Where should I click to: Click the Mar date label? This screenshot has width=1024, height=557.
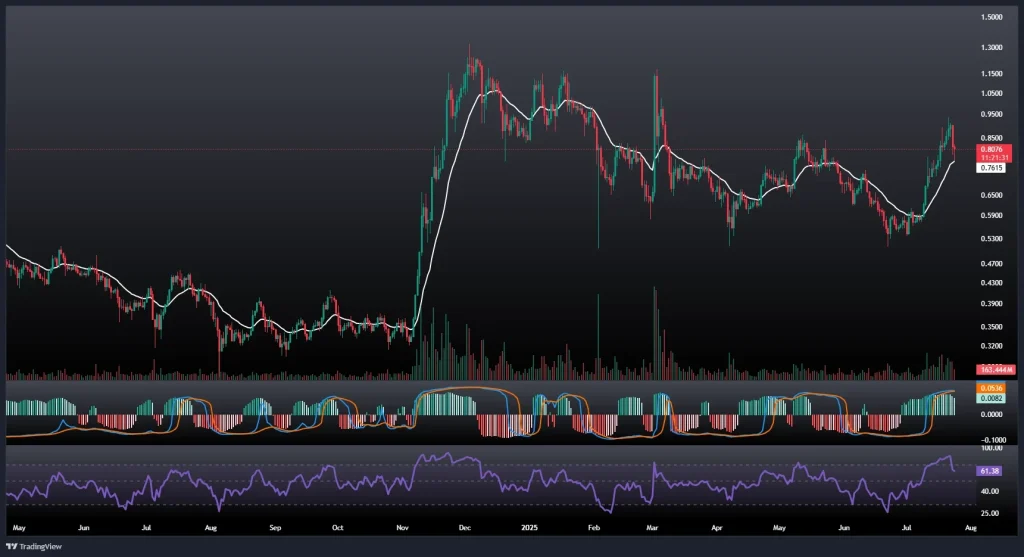(653, 525)
